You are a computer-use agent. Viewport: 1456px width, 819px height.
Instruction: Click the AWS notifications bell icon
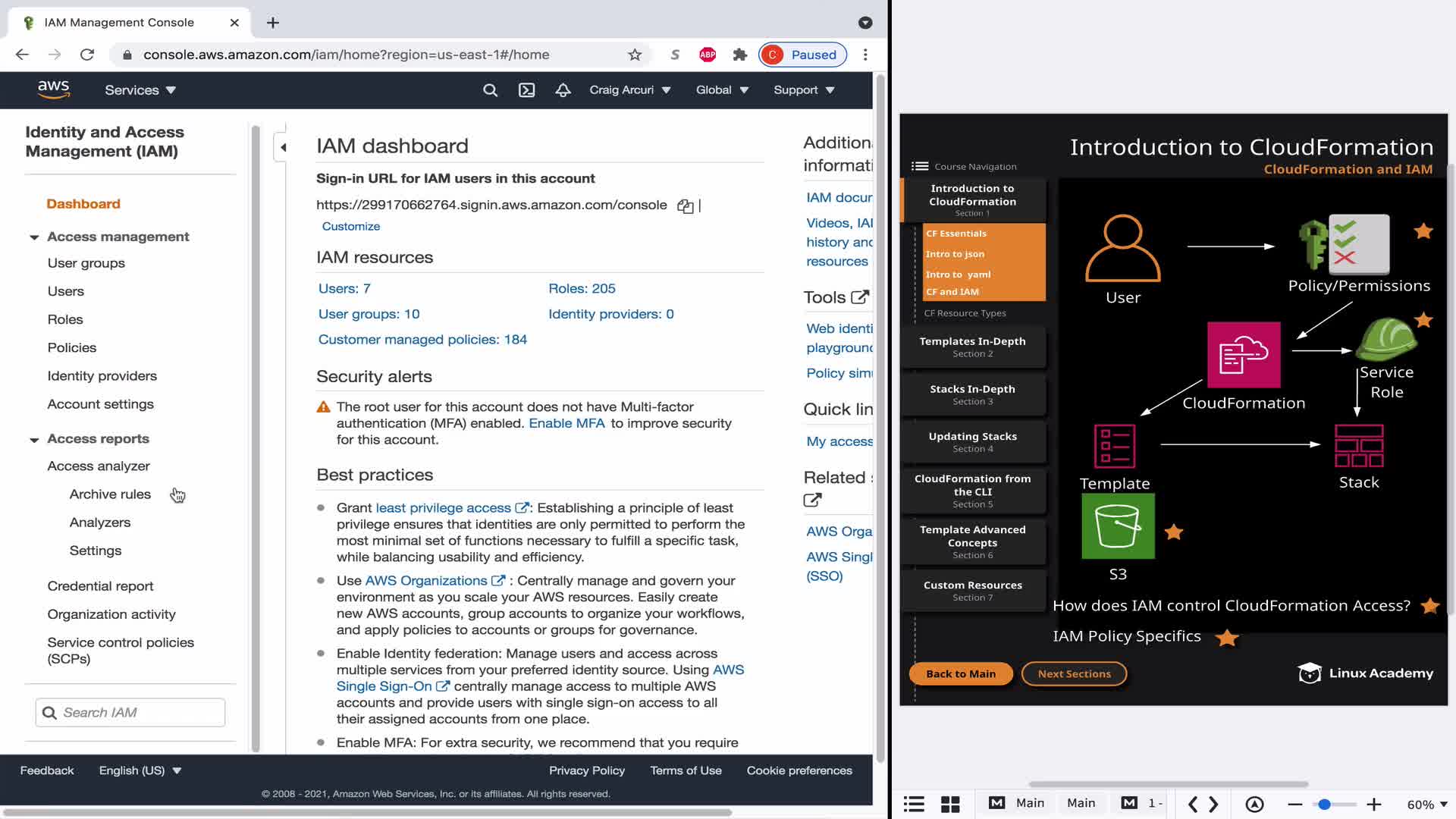[x=563, y=90]
